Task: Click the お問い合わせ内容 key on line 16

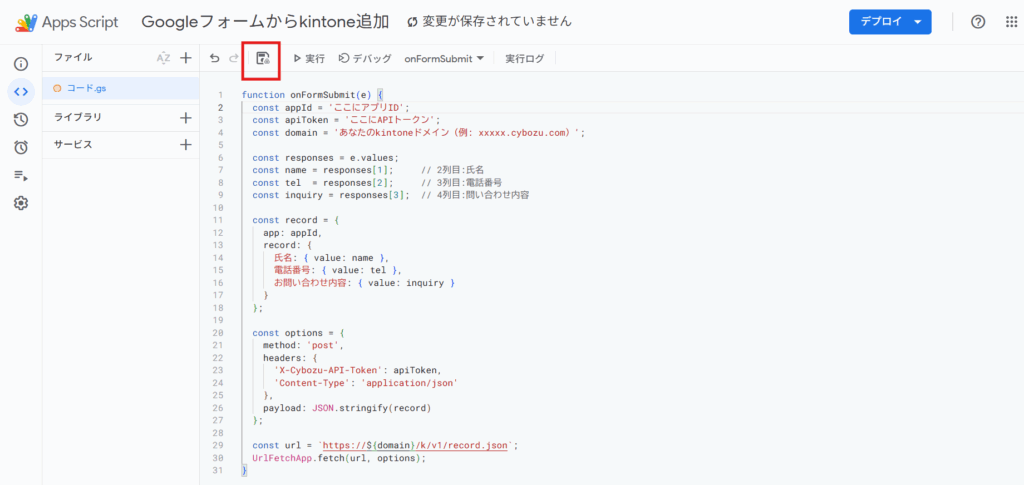Action: (312, 283)
